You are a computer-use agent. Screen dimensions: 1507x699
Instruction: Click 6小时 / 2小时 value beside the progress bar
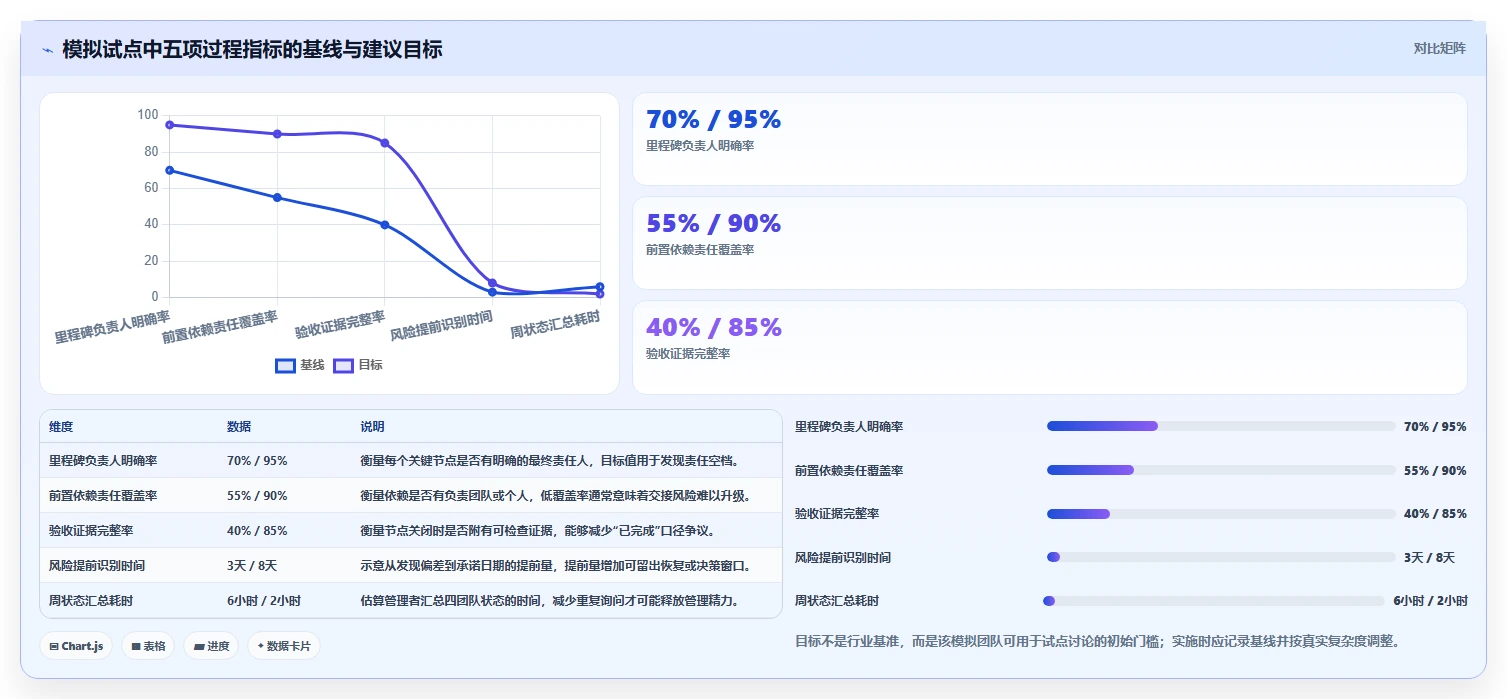[x=1431, y=601]
